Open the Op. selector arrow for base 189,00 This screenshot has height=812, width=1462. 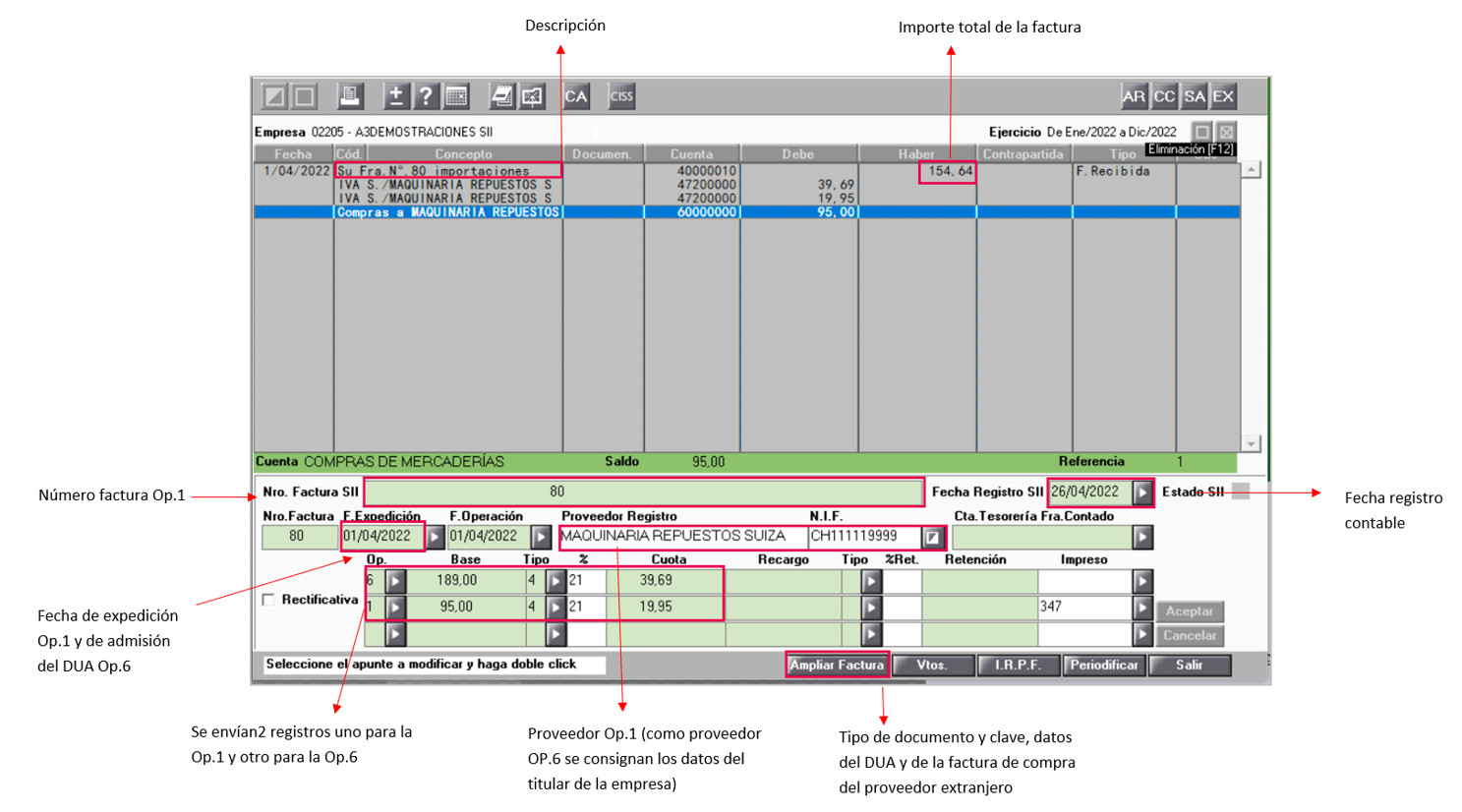[x=395, y=581]
